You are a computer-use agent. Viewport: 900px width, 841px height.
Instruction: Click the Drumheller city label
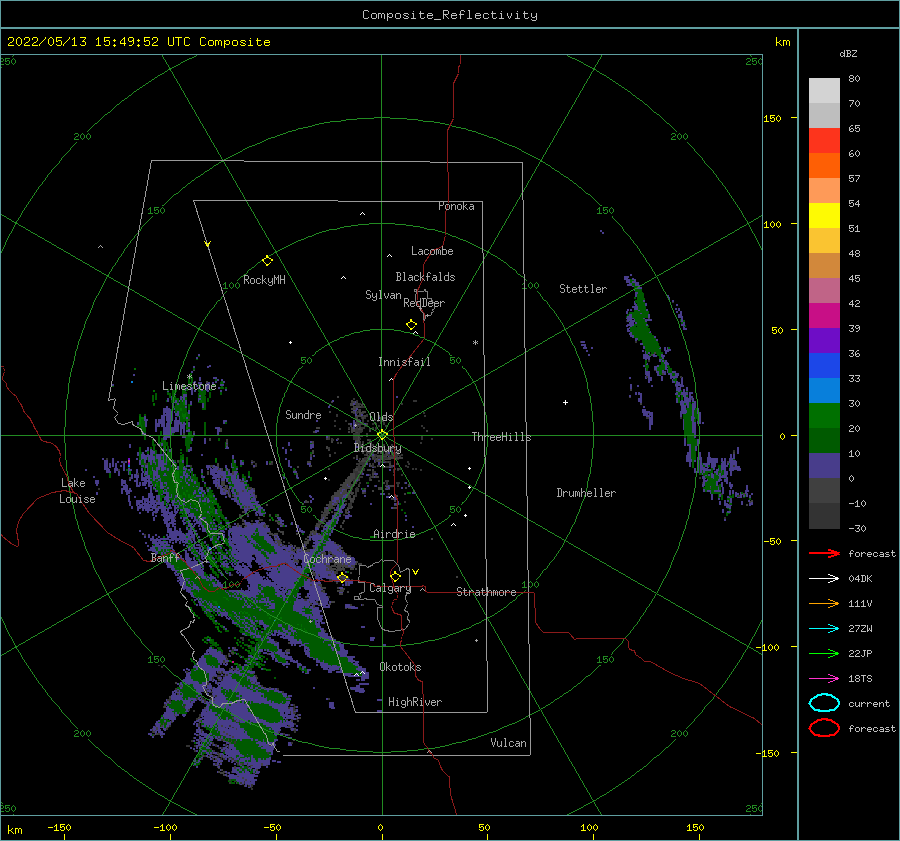pyautogui.click(x=586, y=493)
